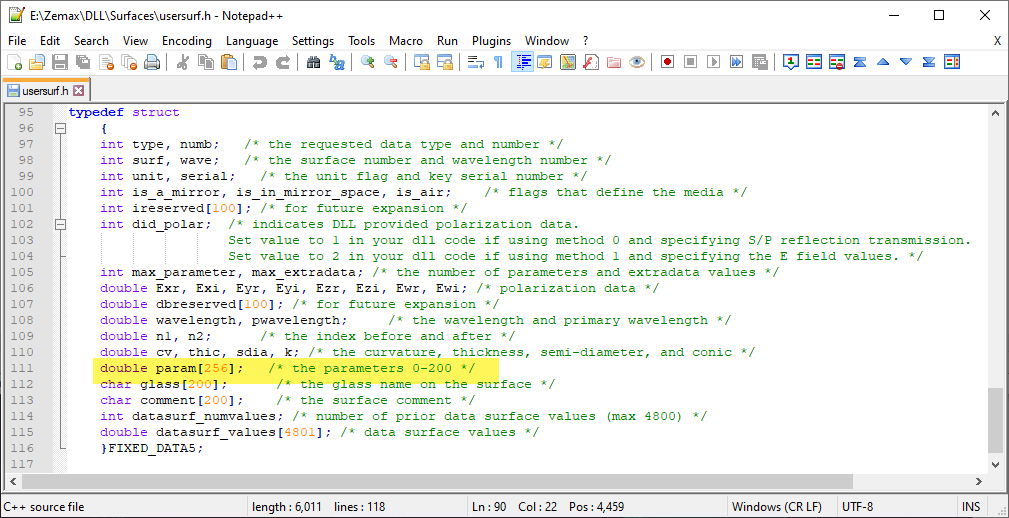Click the Zoom Out magnifier icon
This screenshot has height=518, width=1009.
[391, 62]
